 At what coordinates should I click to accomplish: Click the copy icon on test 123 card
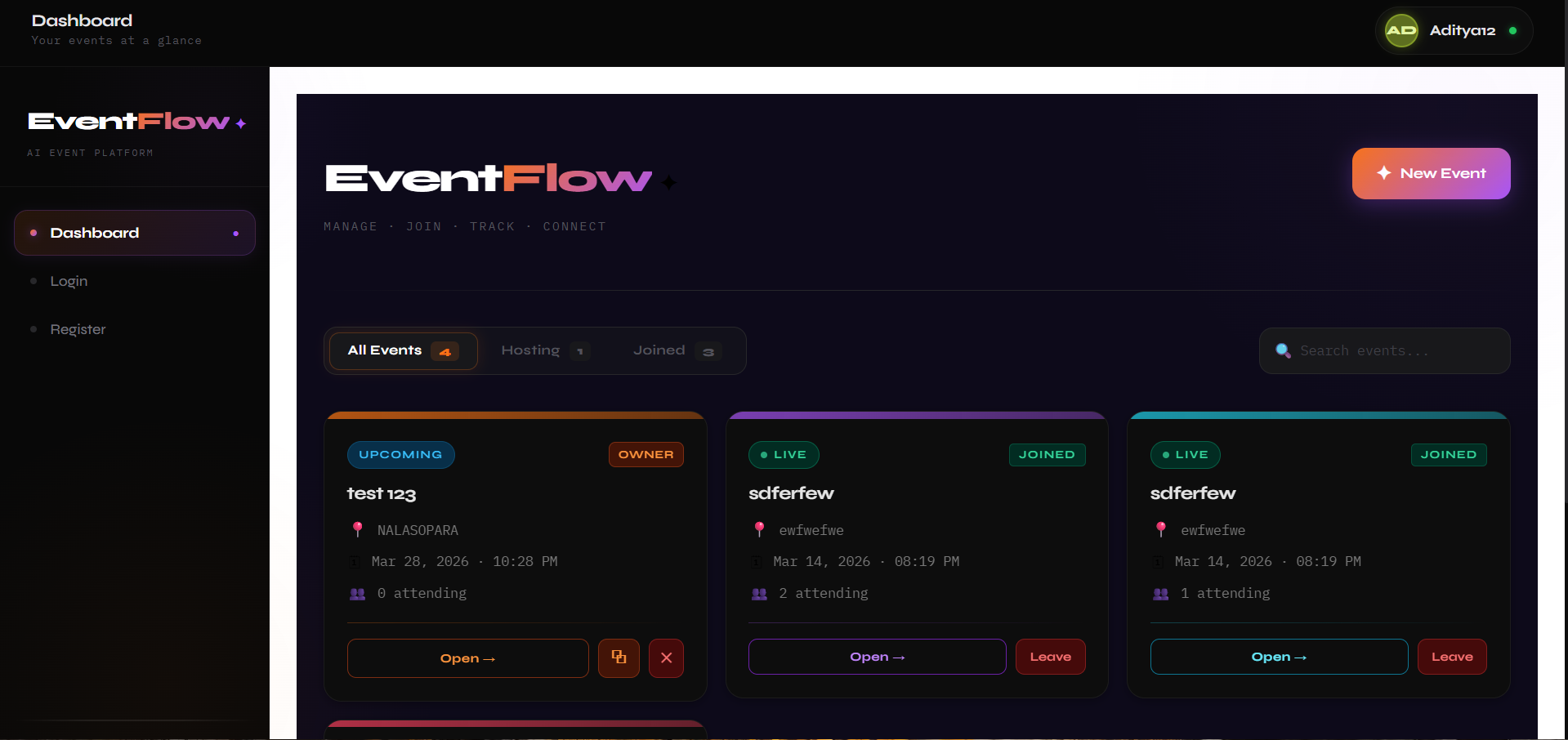click(x=619, y=658)
